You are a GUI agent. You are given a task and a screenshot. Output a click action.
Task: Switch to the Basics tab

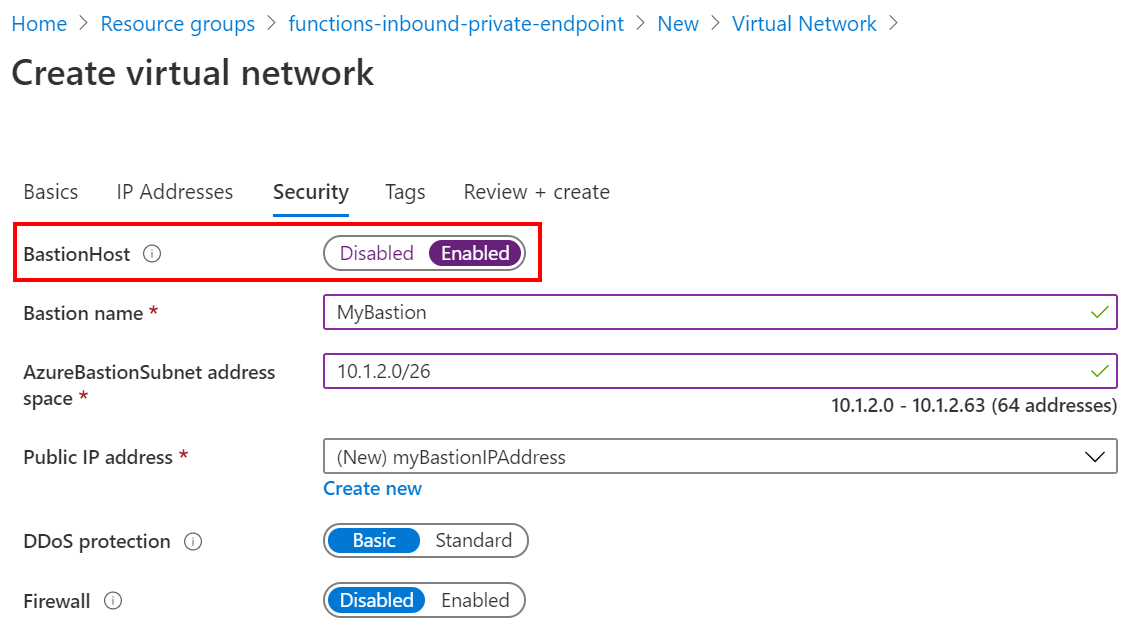pos(51,192)
